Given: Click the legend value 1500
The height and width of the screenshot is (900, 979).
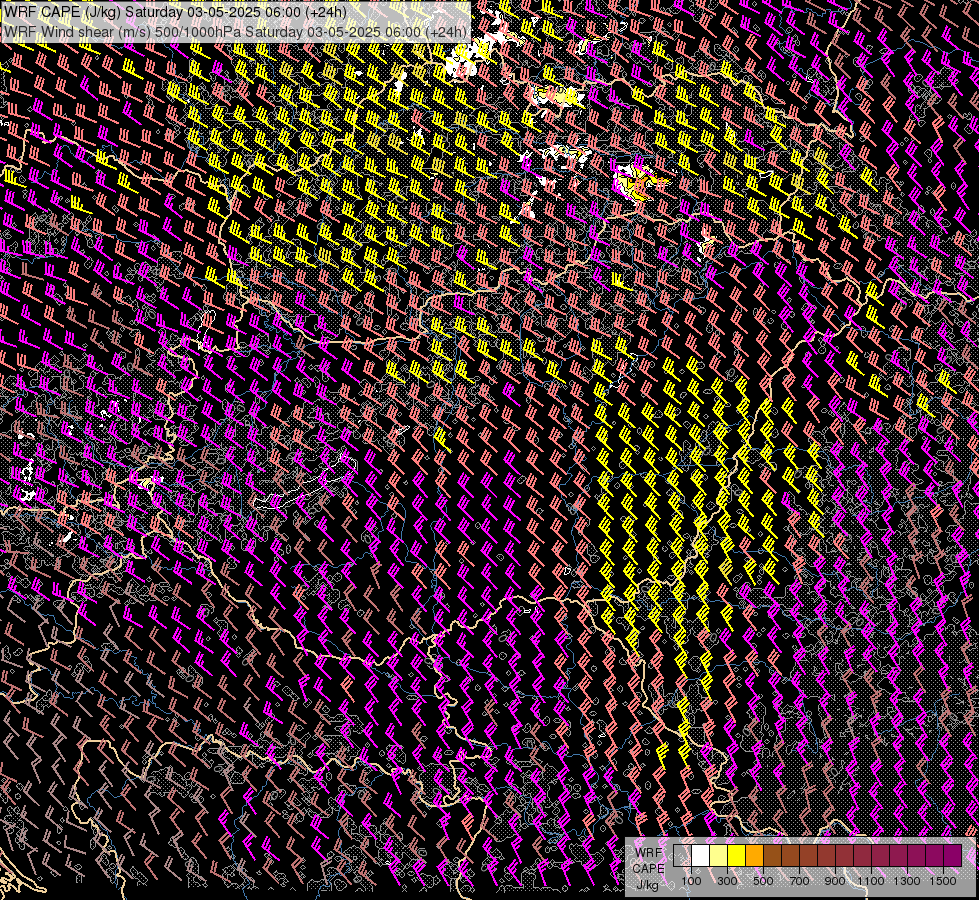Looking at the screenshot, I should pyautogui.click(x=943, y=881).
